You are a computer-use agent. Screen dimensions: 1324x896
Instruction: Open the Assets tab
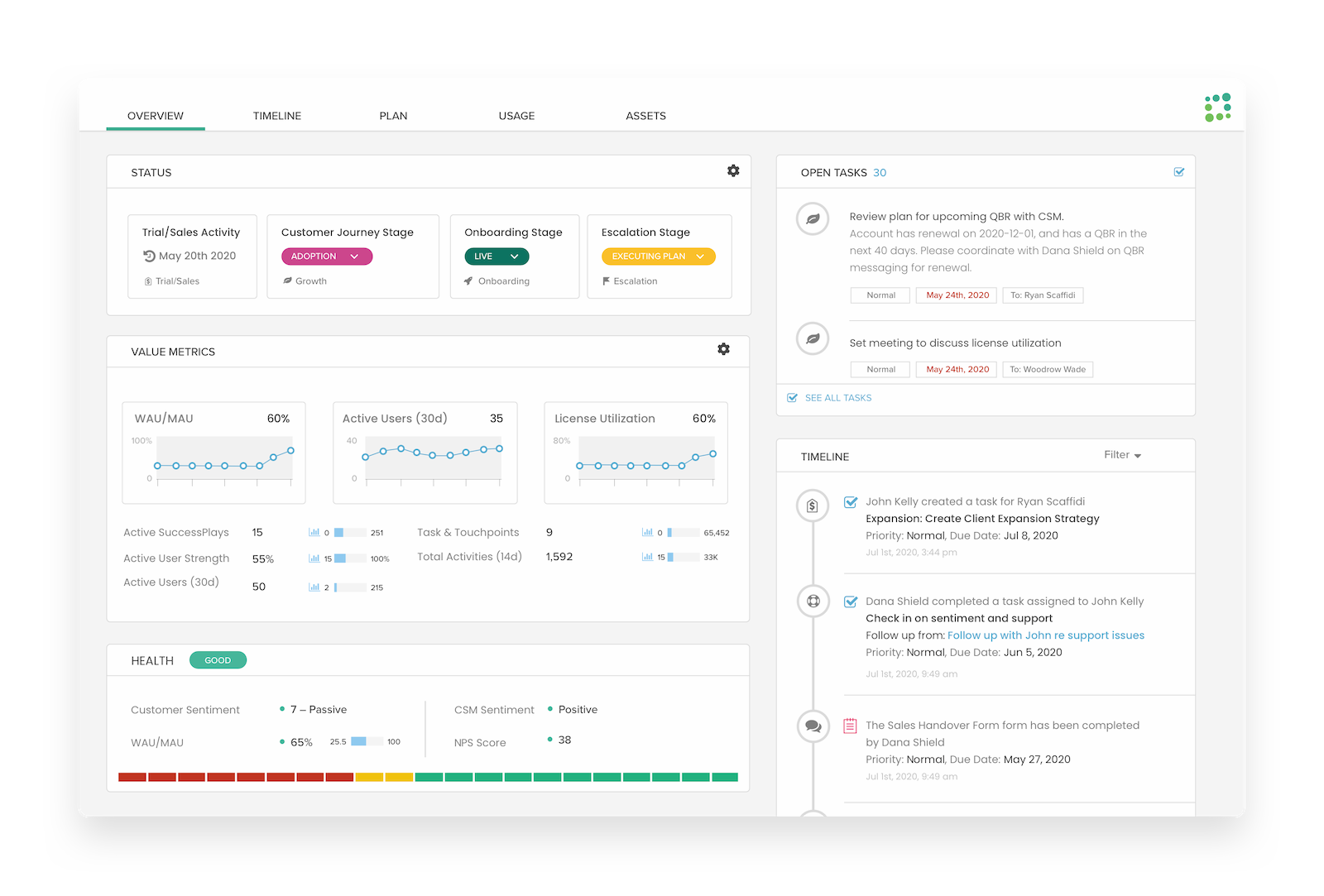[645, 116]
